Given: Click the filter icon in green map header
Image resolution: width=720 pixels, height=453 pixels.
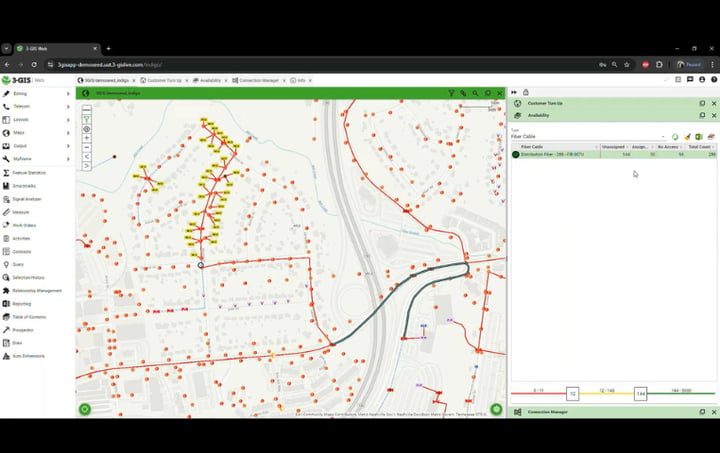Looking at the screenshot, I should point(451,93).
